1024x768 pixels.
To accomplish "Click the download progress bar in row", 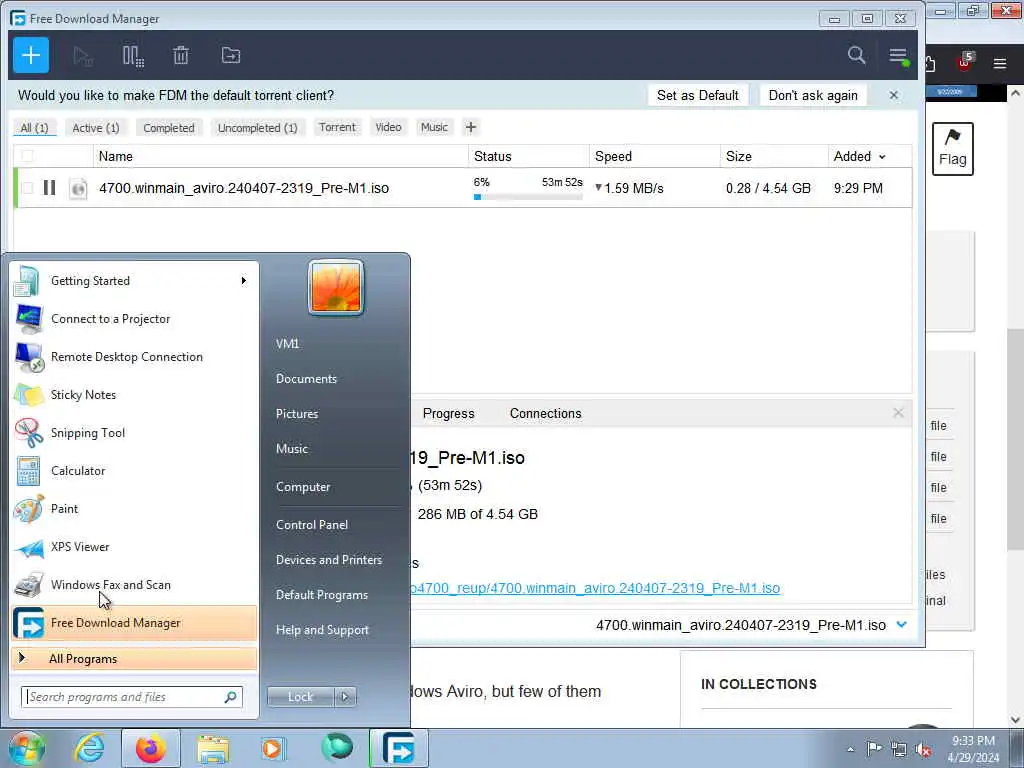I will [x=528, y=197].
